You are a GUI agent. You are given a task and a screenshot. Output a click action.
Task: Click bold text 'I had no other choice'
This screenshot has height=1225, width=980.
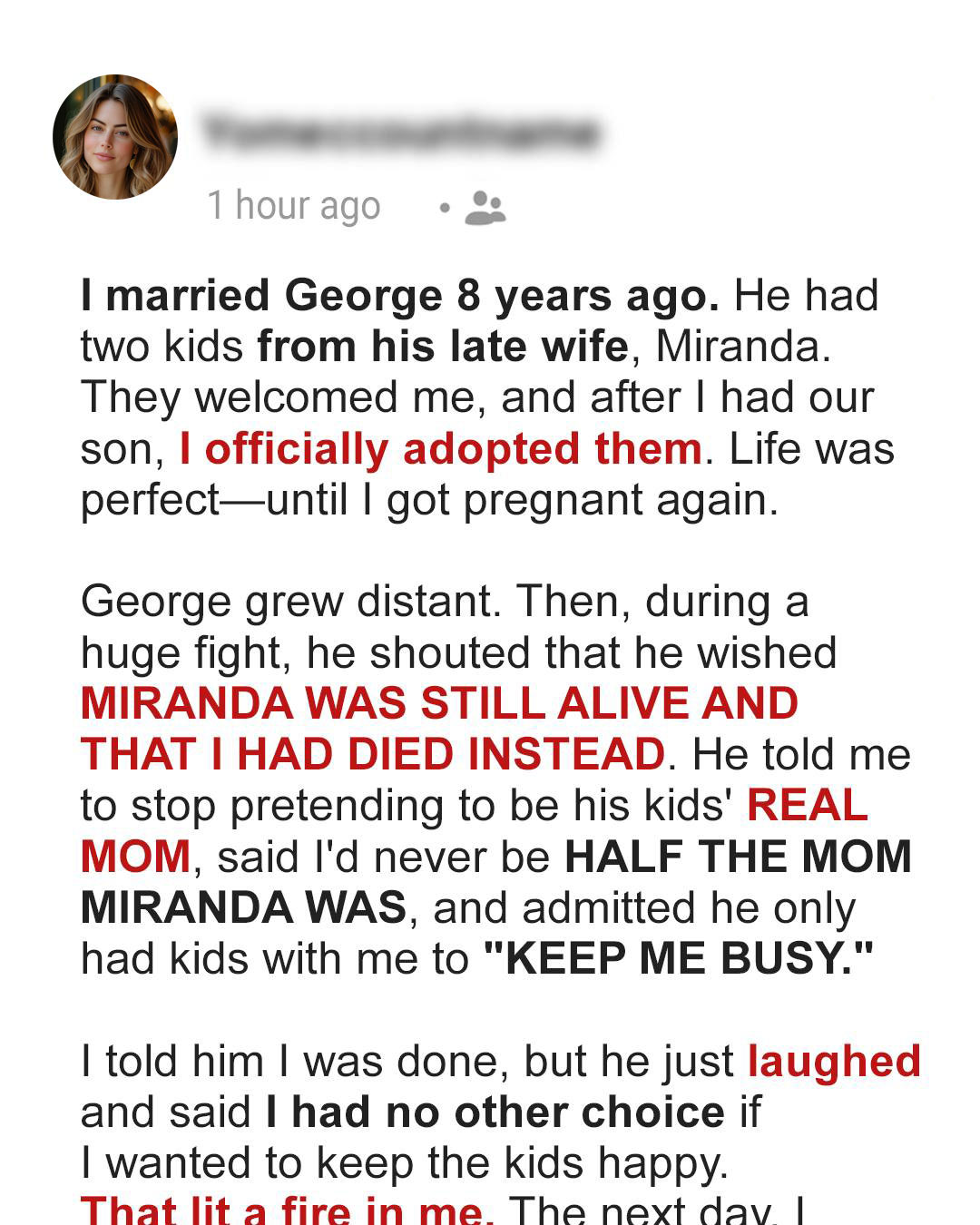495,1112
